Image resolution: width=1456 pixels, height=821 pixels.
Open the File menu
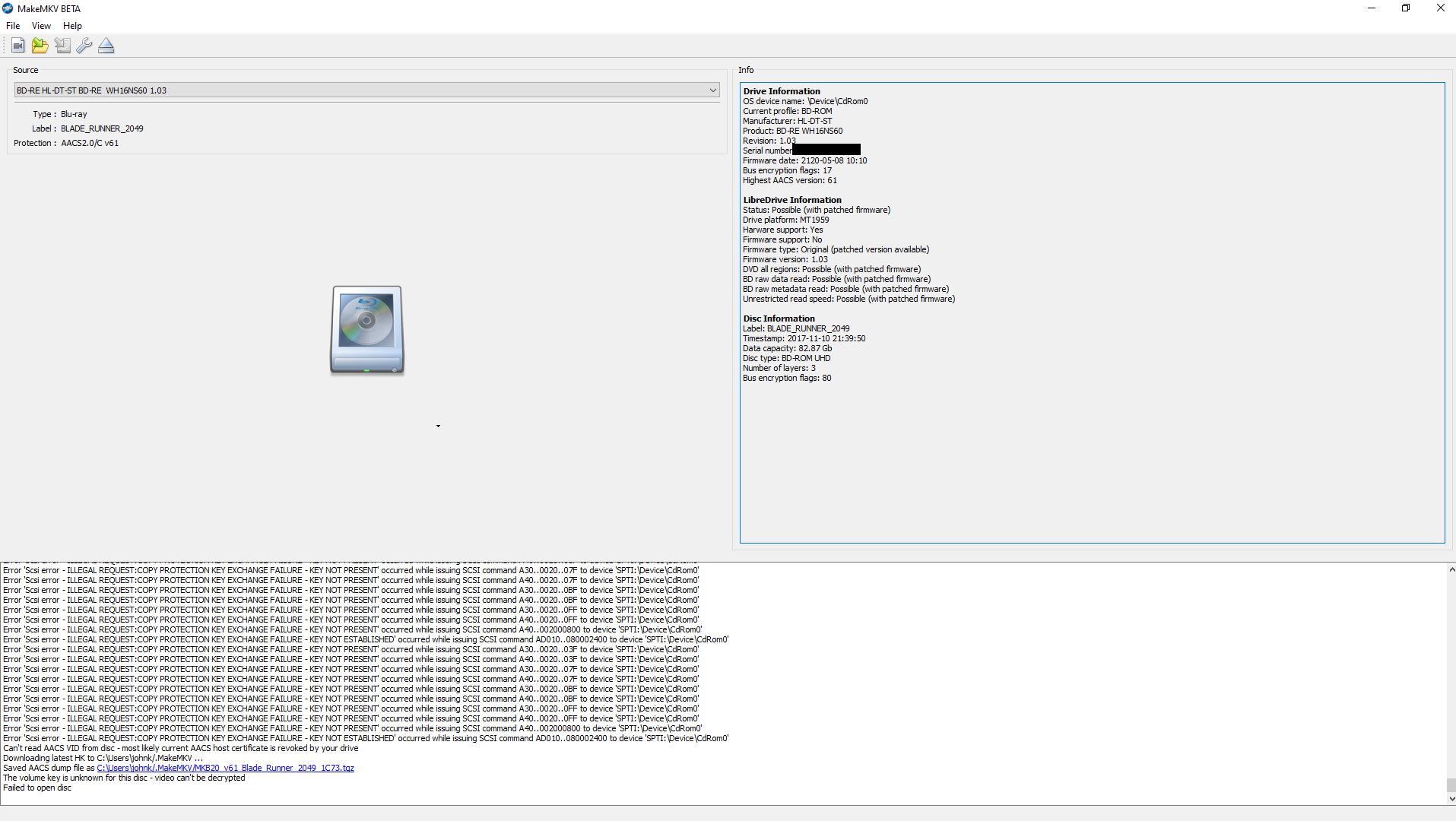13,26
